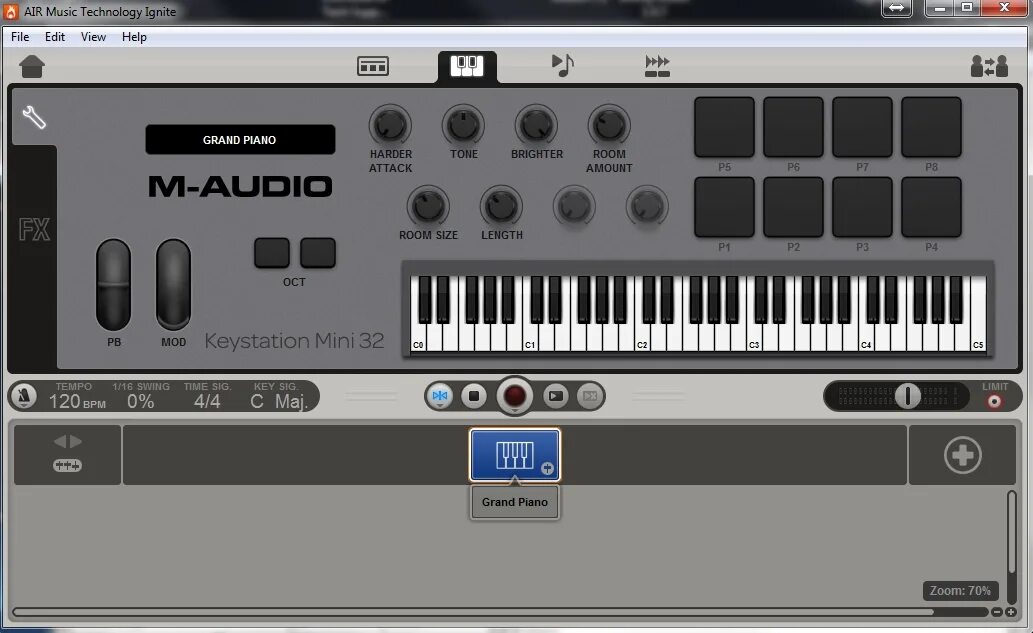Viewport: 1033px width, 633px height.
Task: Click the Grand Piano tooltip label
Action: [515, 502]
